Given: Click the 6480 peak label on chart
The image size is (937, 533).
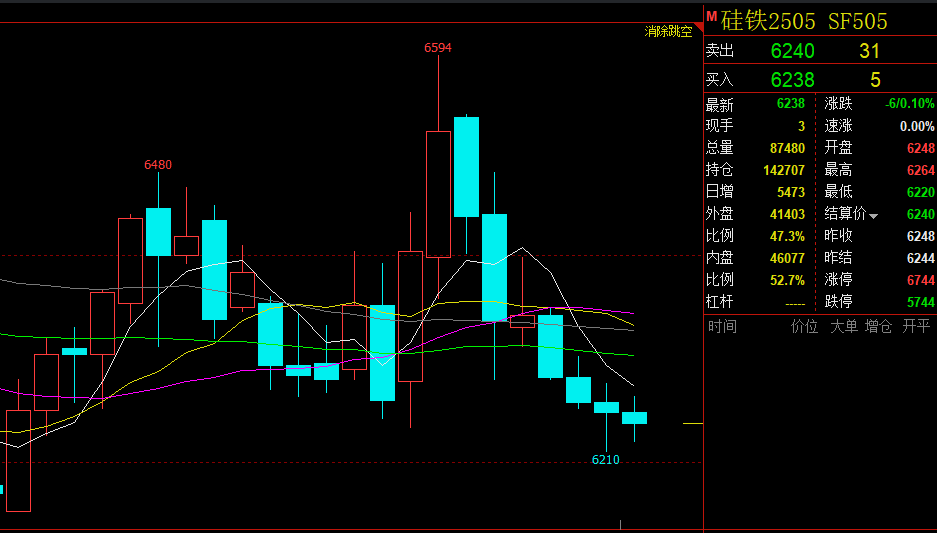Looking at the screenshot, I should [158, 164].
